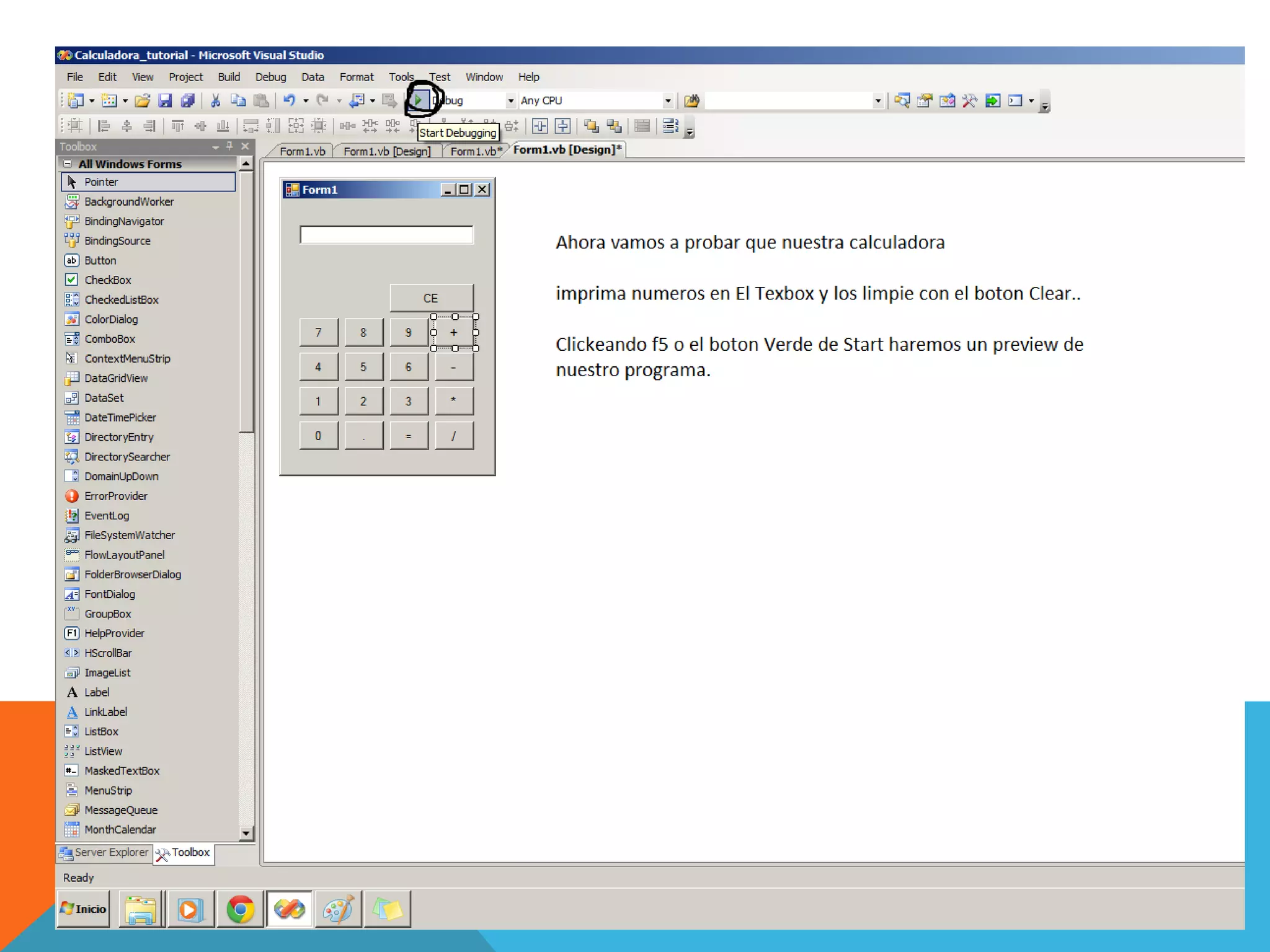1270x952 pixels.
Task: Click the Bring to Front icon
Action: tap(591, 126)
